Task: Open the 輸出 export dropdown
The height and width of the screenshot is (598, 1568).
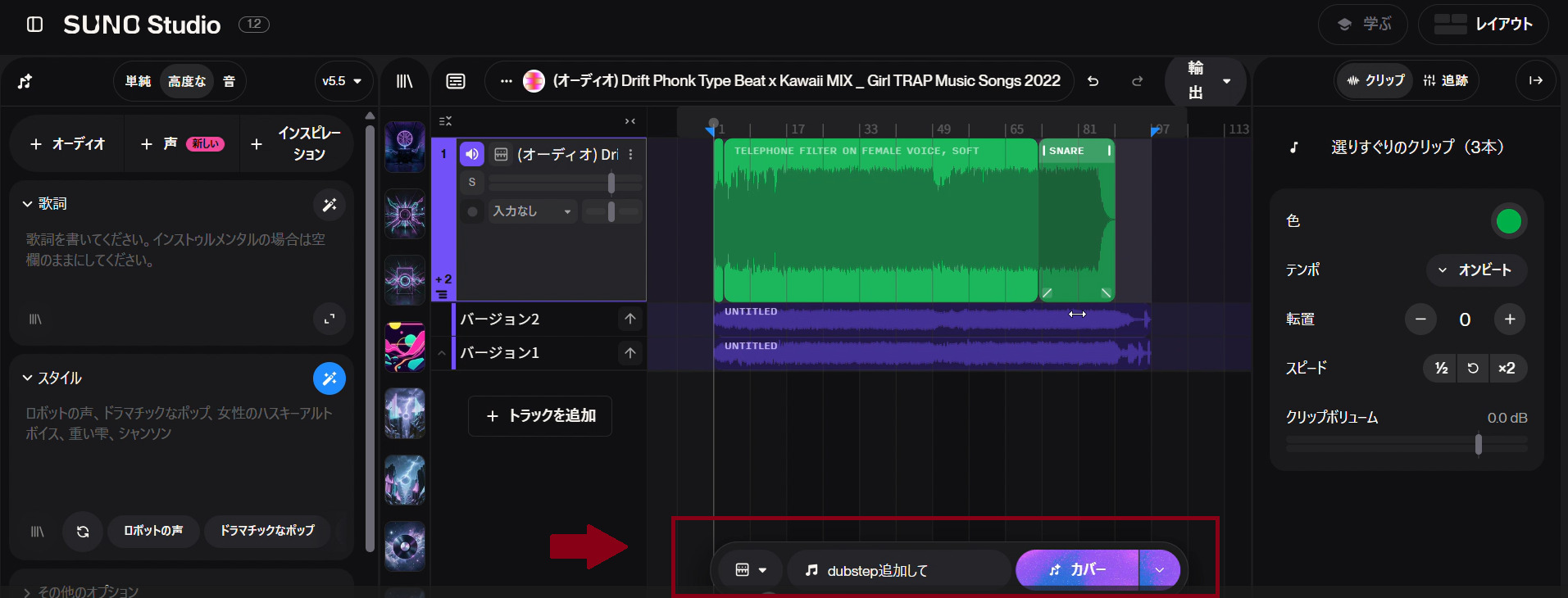Action: tap(1206, 81)
